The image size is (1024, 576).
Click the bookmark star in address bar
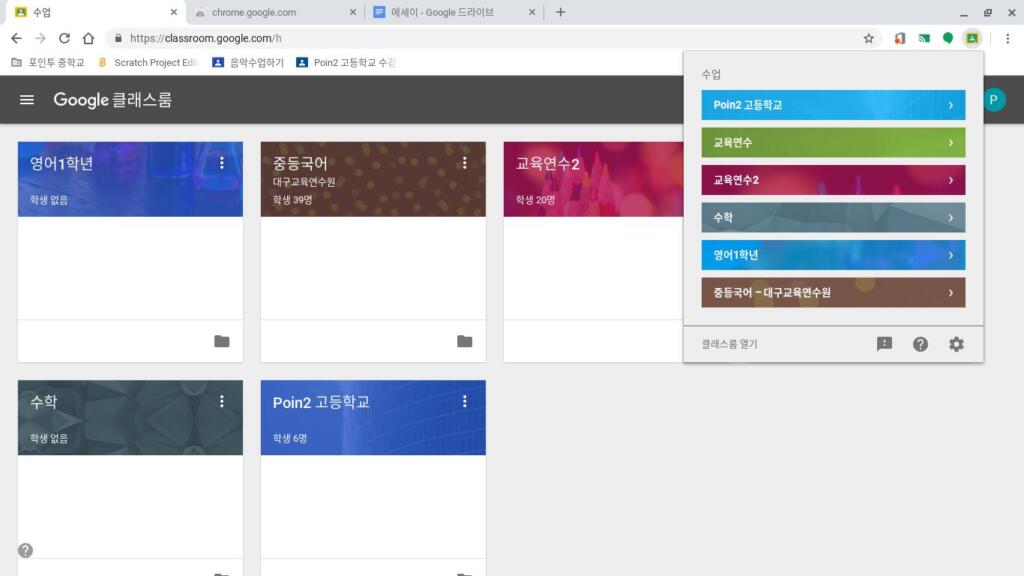point(868,38)
